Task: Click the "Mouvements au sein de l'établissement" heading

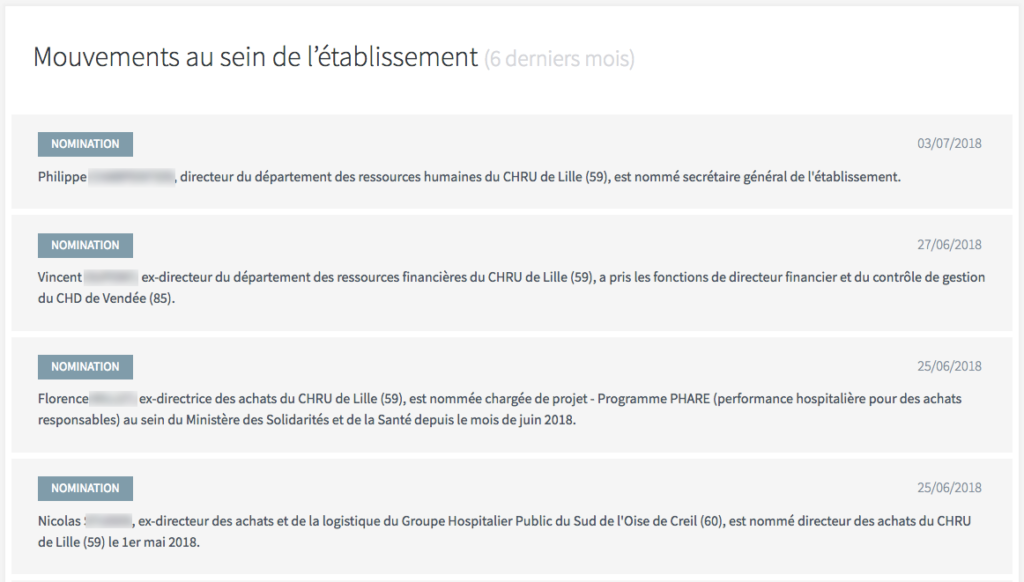Action: pos(256,57)
